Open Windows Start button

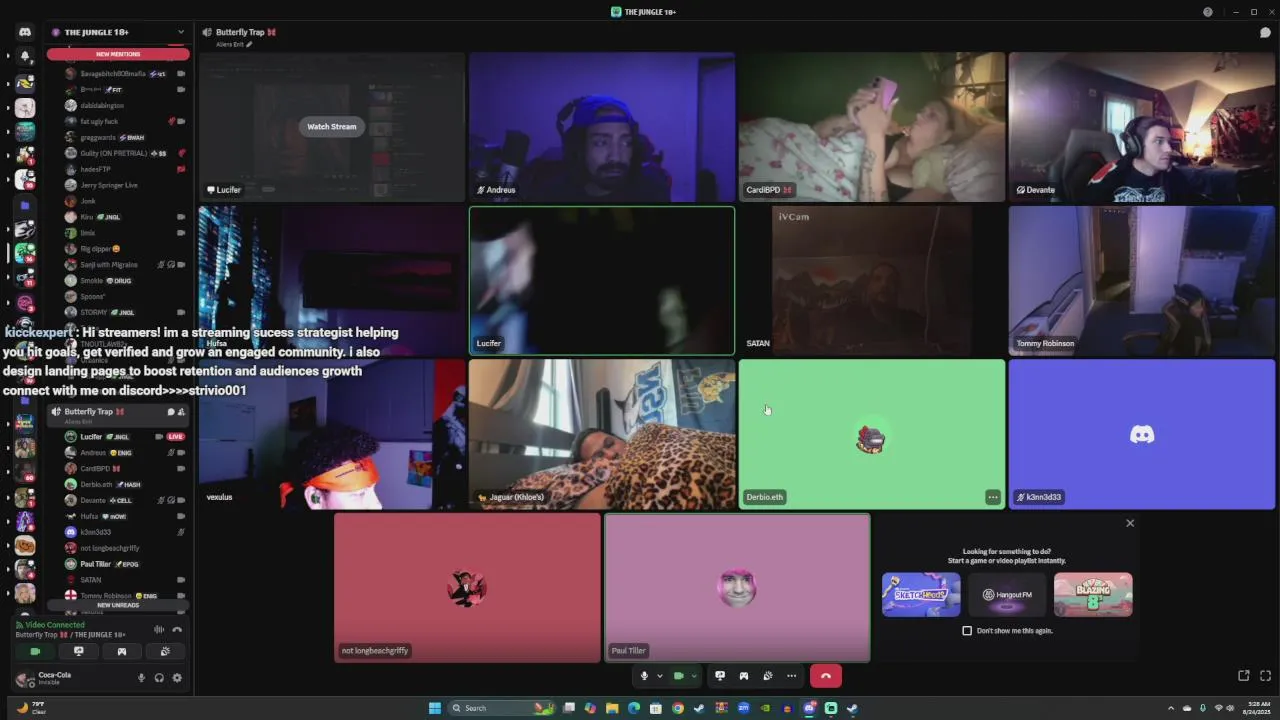[x=434, y=708]
